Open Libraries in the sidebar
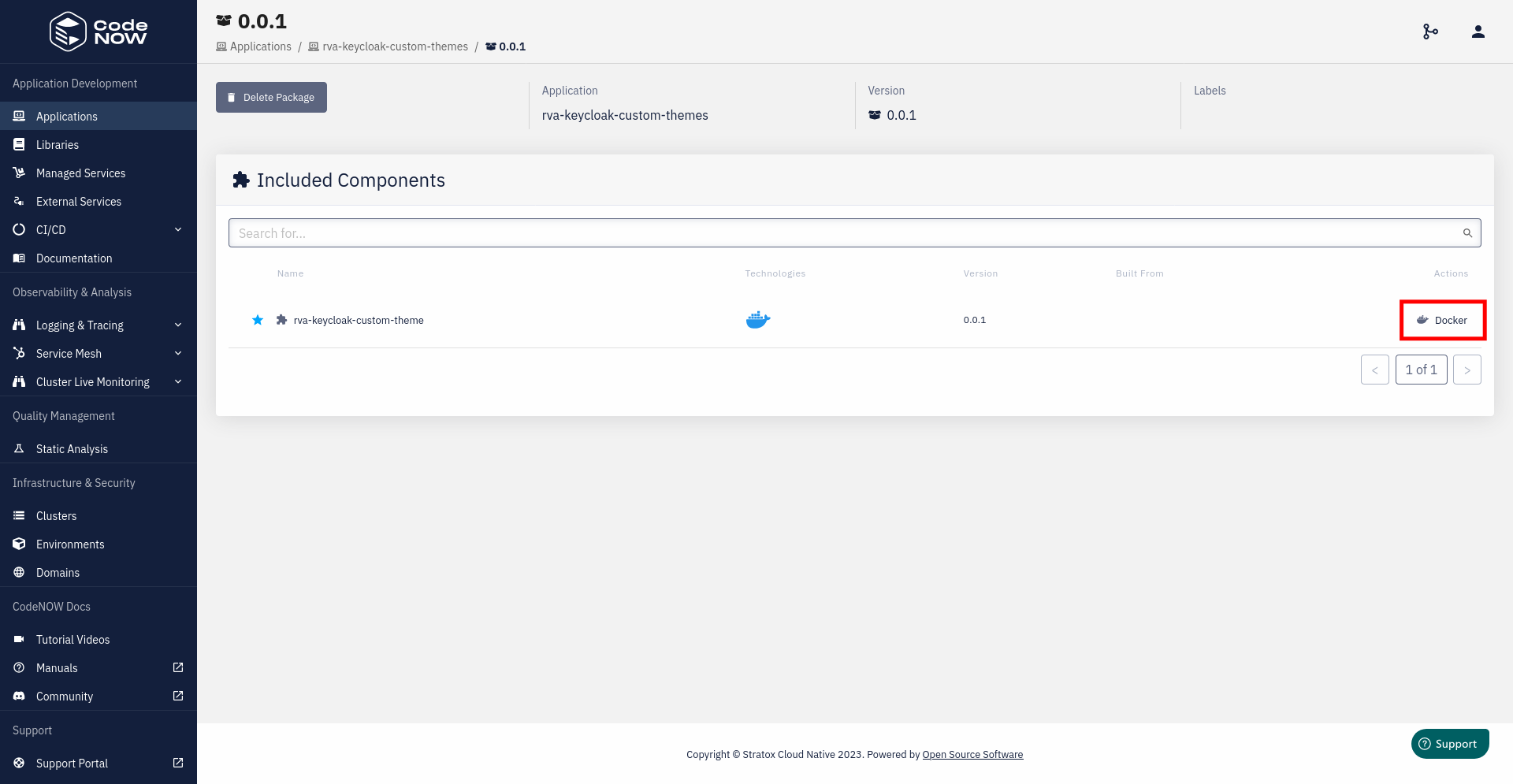The height and width of the screenshot is (784, 1513). click(99, 144)
